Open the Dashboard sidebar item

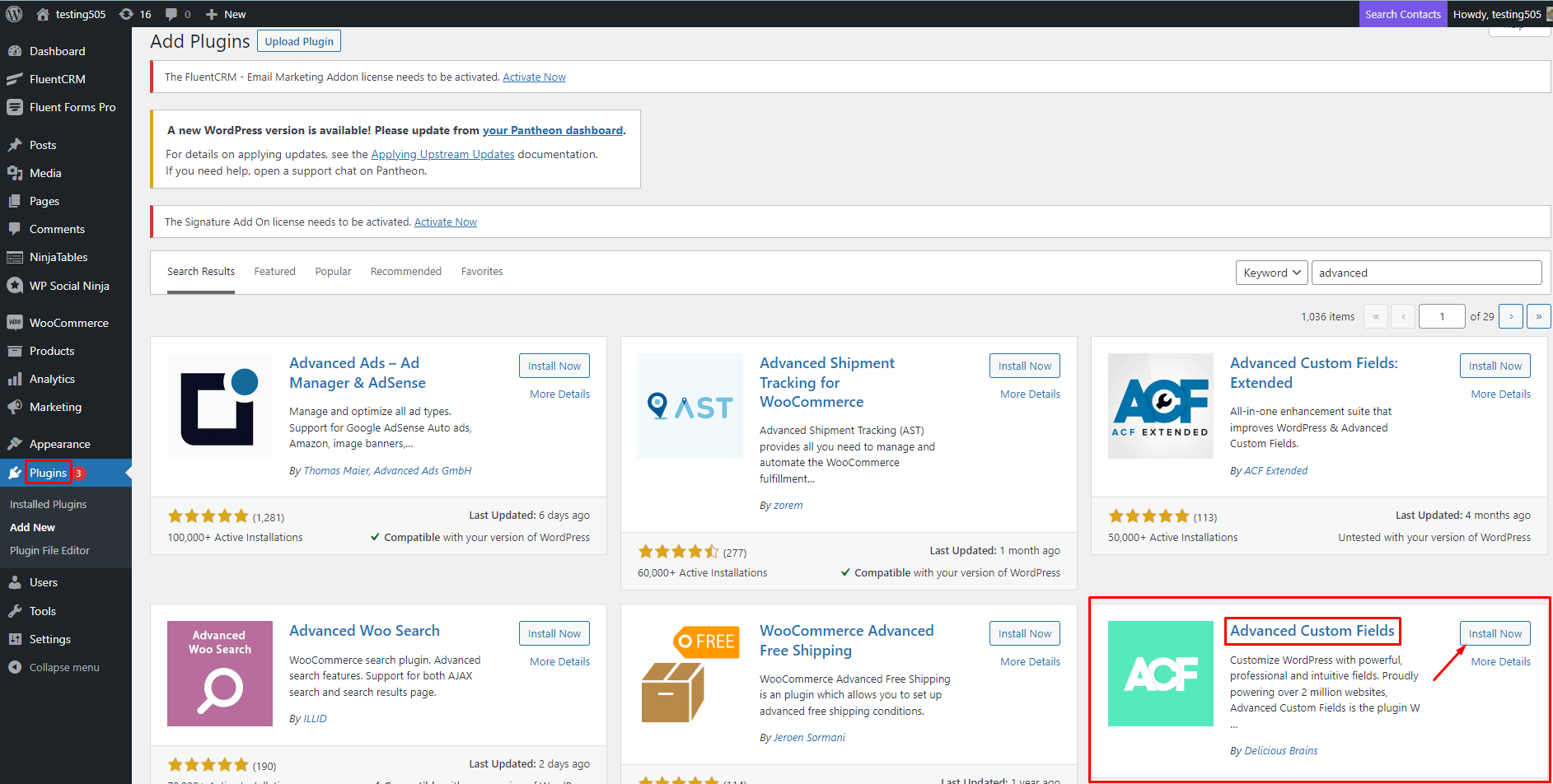(57, 51)
